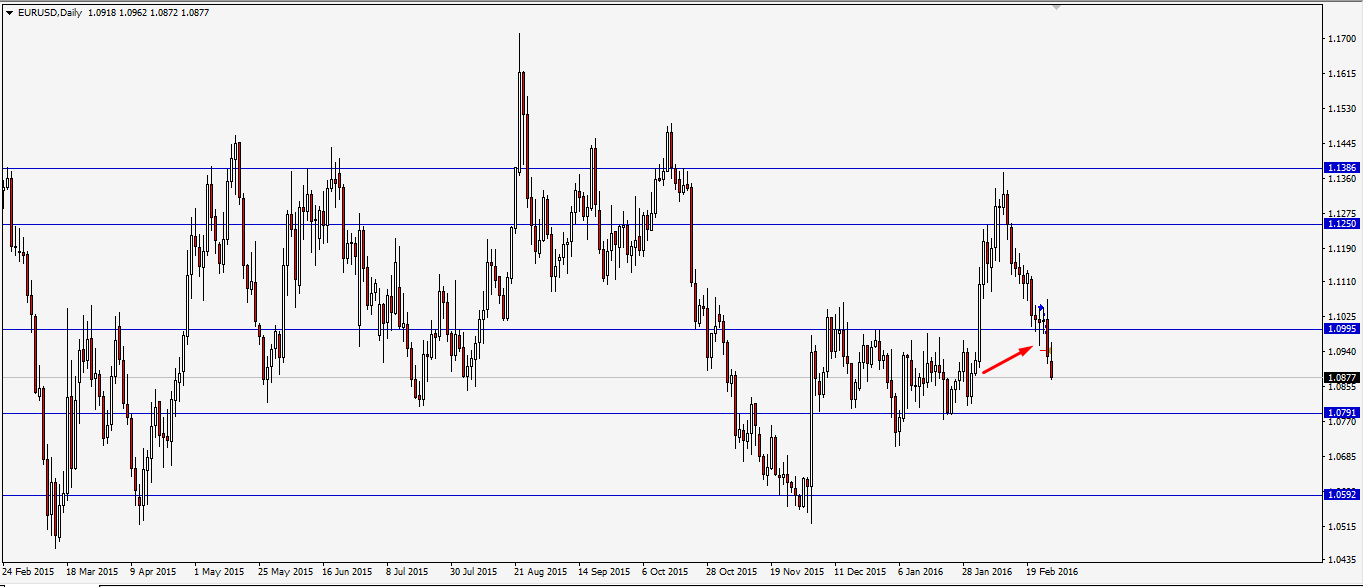1363x587 pixels.
Task: Click the 6 Oct 2015 date label
Action: [665, 572]
